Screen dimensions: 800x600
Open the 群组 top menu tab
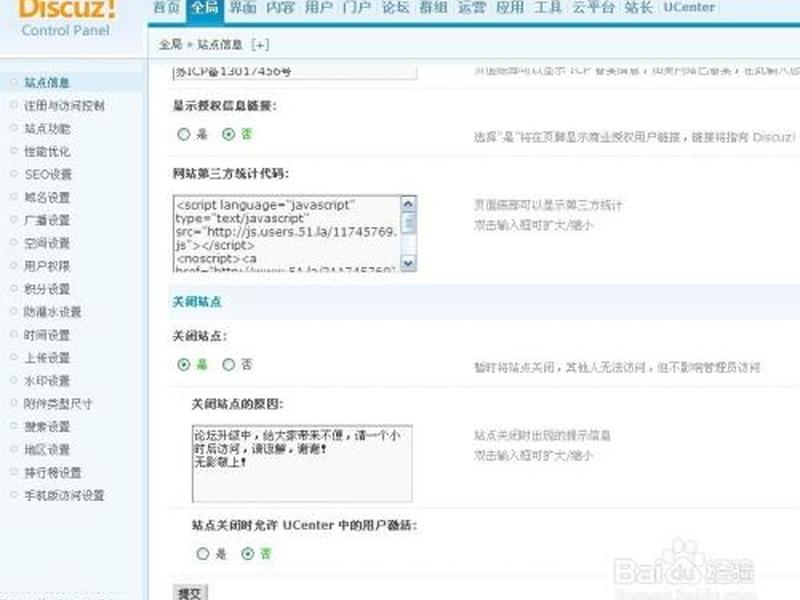[433, 8]
